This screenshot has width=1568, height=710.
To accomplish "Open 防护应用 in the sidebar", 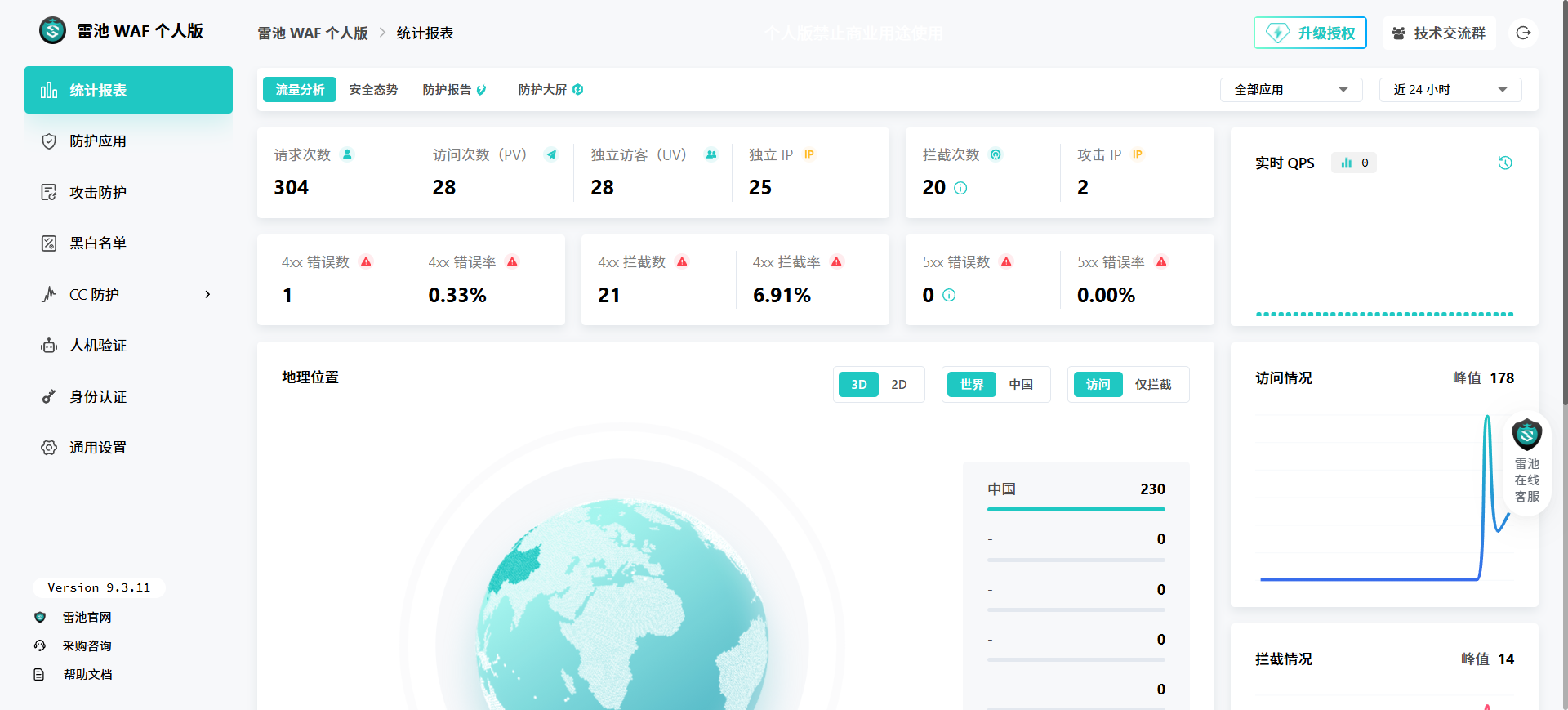I will (x=128, y=141).
